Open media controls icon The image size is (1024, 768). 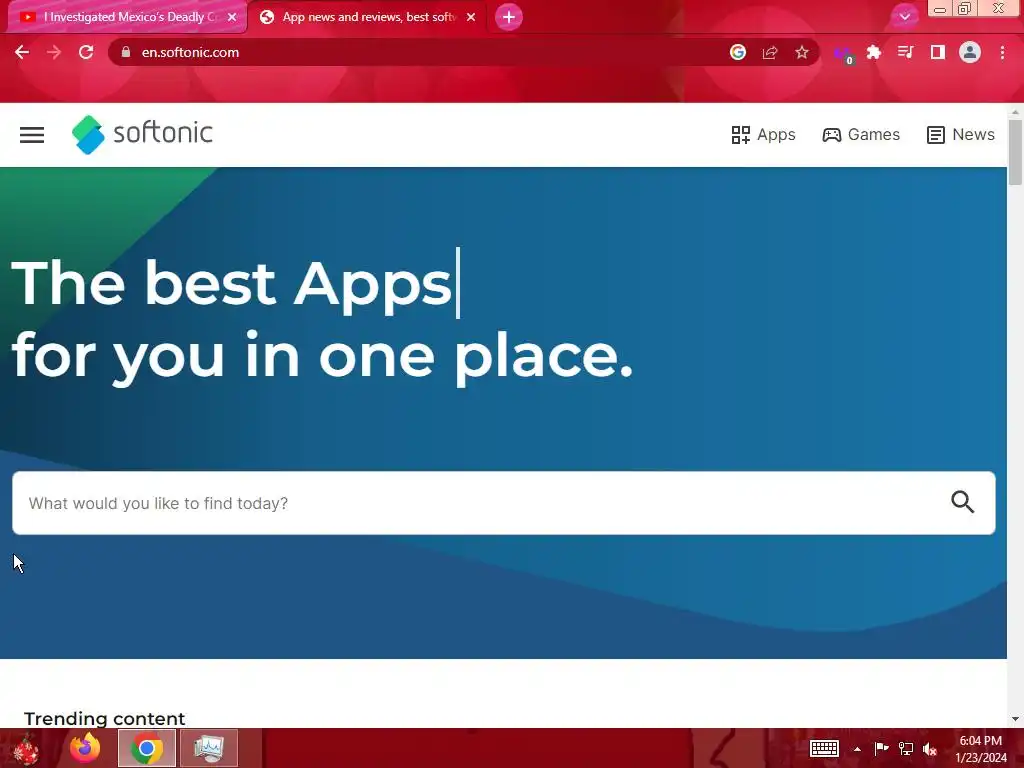[905, 52]
